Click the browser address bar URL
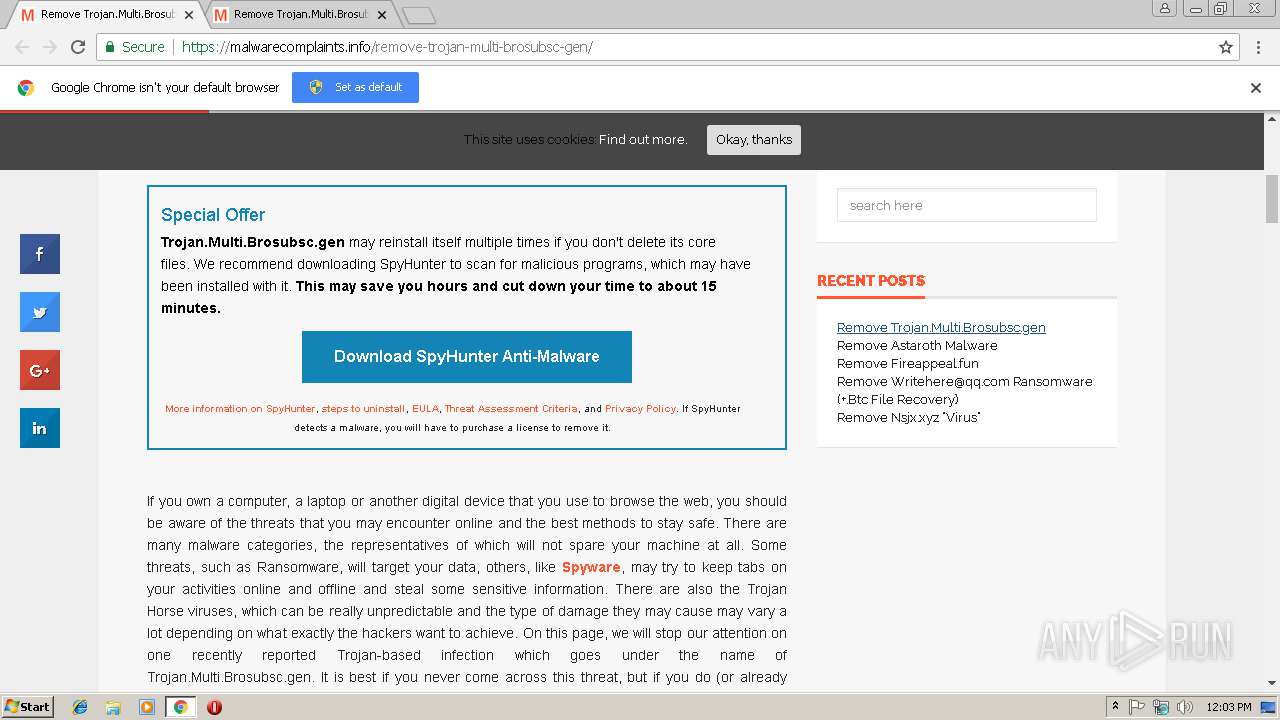This screenshot has height=720, width=1280. tap(387, 47)
